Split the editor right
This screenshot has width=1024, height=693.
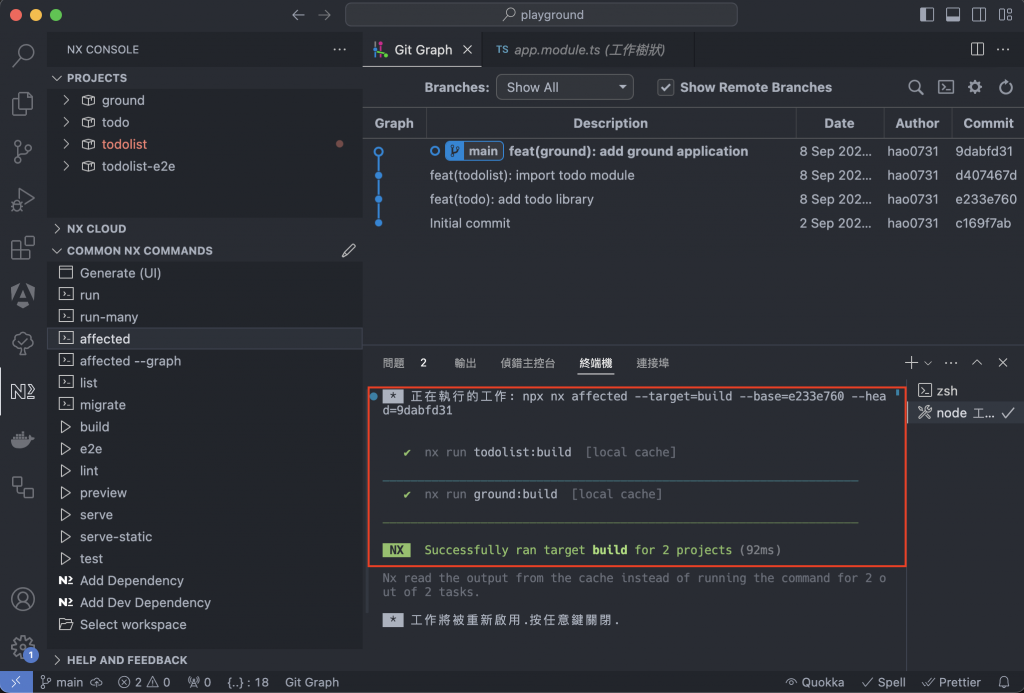(978, 50)
